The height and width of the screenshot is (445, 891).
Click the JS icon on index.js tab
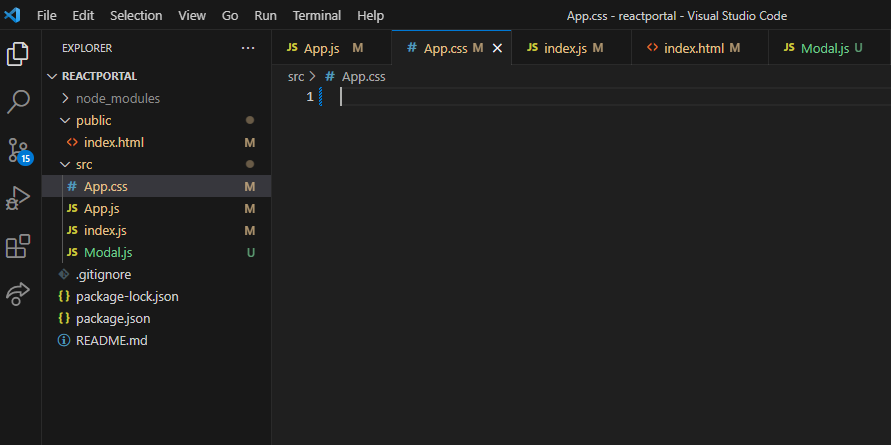tap(532, 48)
